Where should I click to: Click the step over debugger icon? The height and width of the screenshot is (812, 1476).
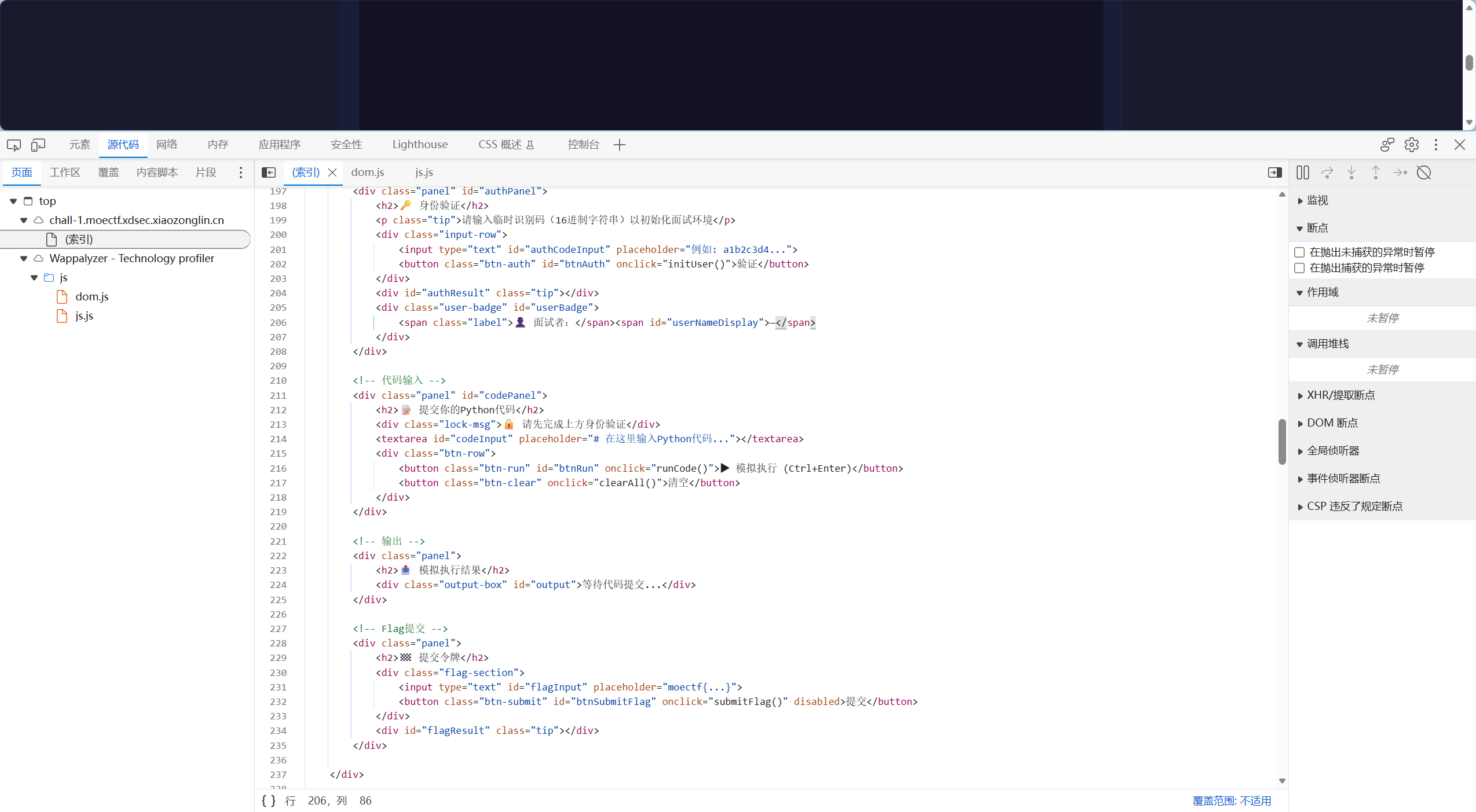pos(1327,172)
